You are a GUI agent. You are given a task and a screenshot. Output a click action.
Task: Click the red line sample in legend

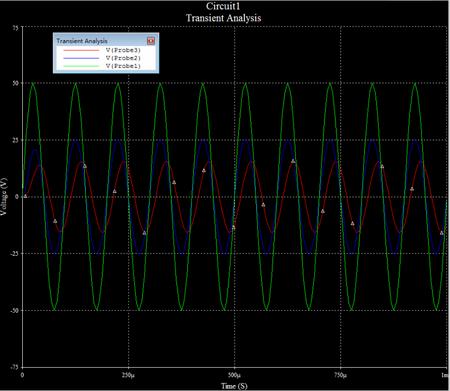(x=81, y=50)
